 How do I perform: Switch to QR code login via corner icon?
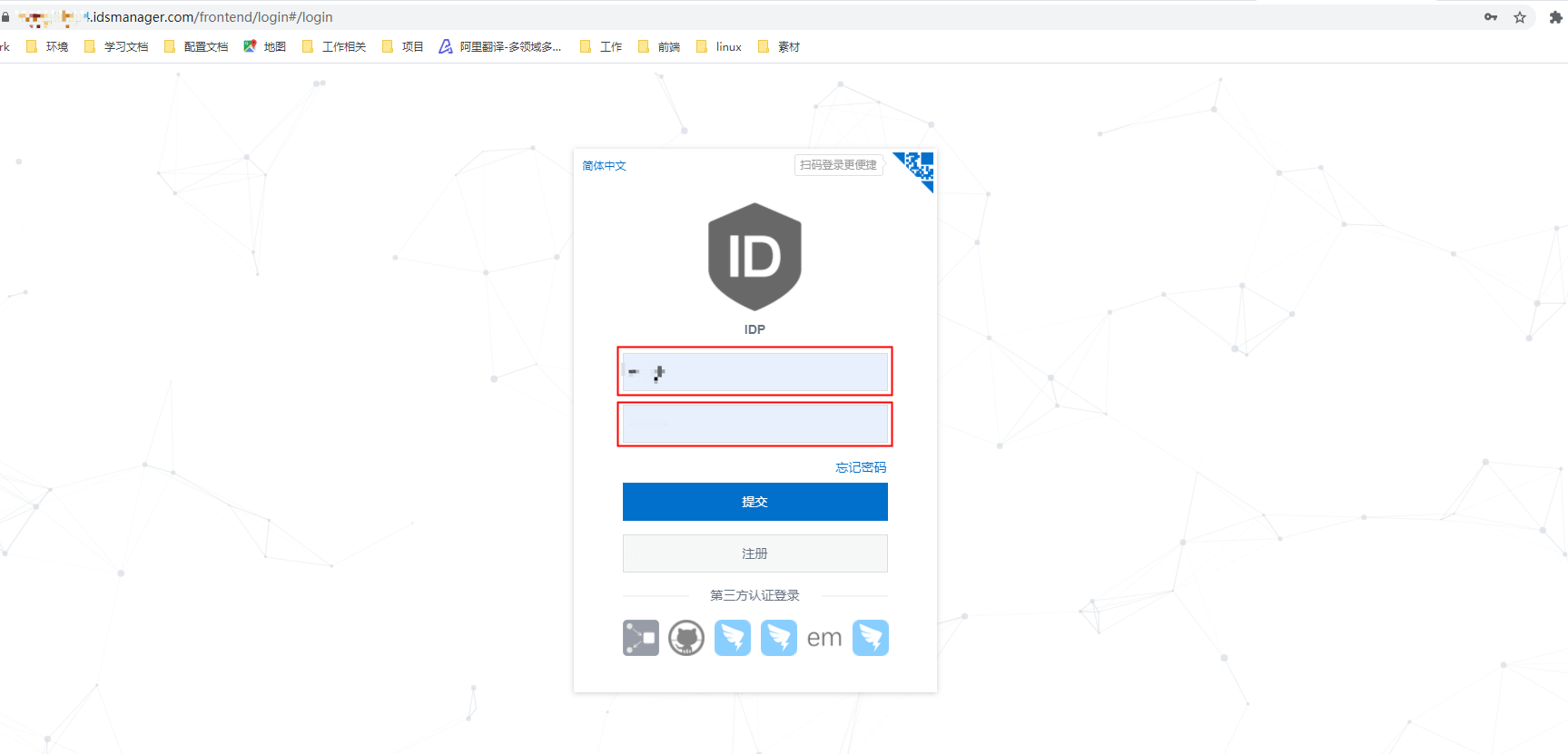click(x=918, y=168)
